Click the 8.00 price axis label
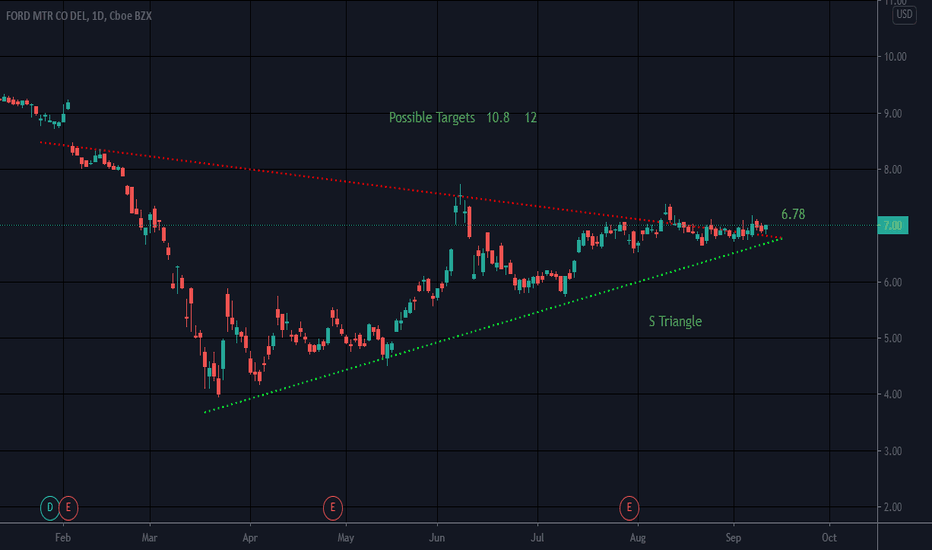 point(893,170)
